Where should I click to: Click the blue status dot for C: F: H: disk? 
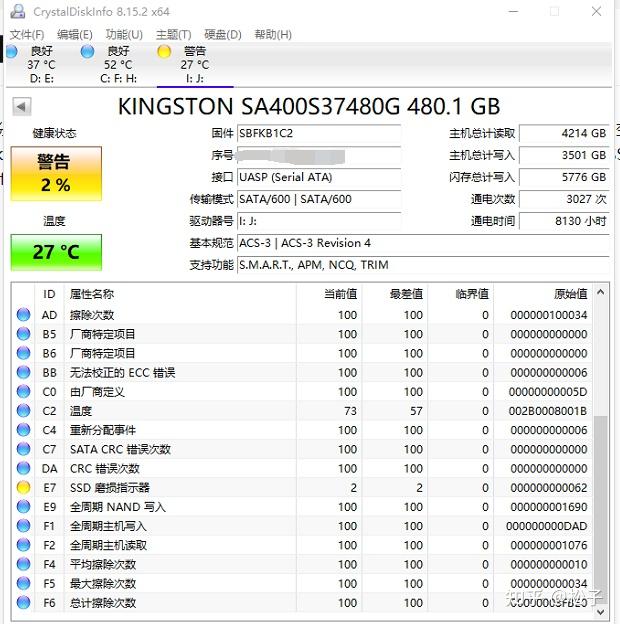click(x=87, y=51)
